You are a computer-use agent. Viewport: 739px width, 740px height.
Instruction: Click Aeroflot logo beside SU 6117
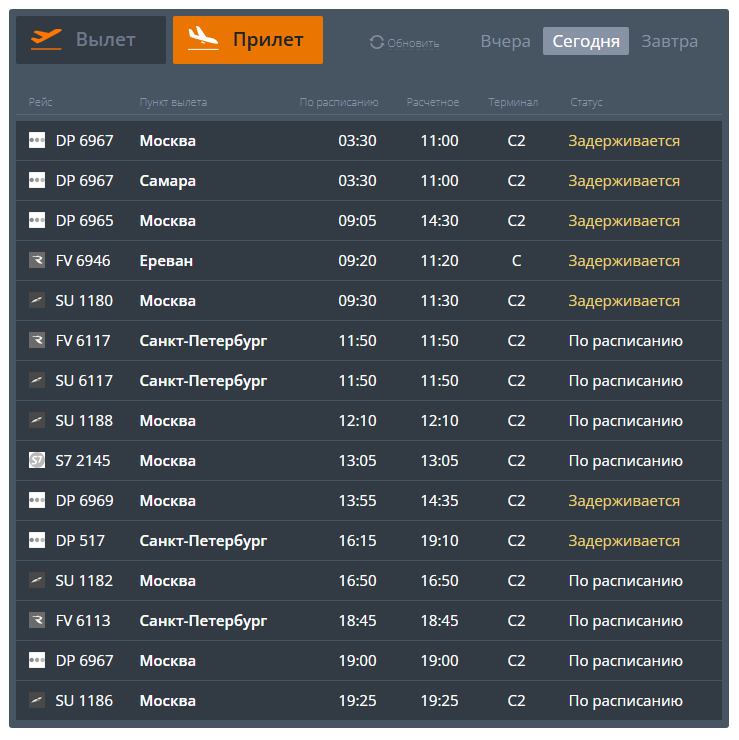pos(37,380)
